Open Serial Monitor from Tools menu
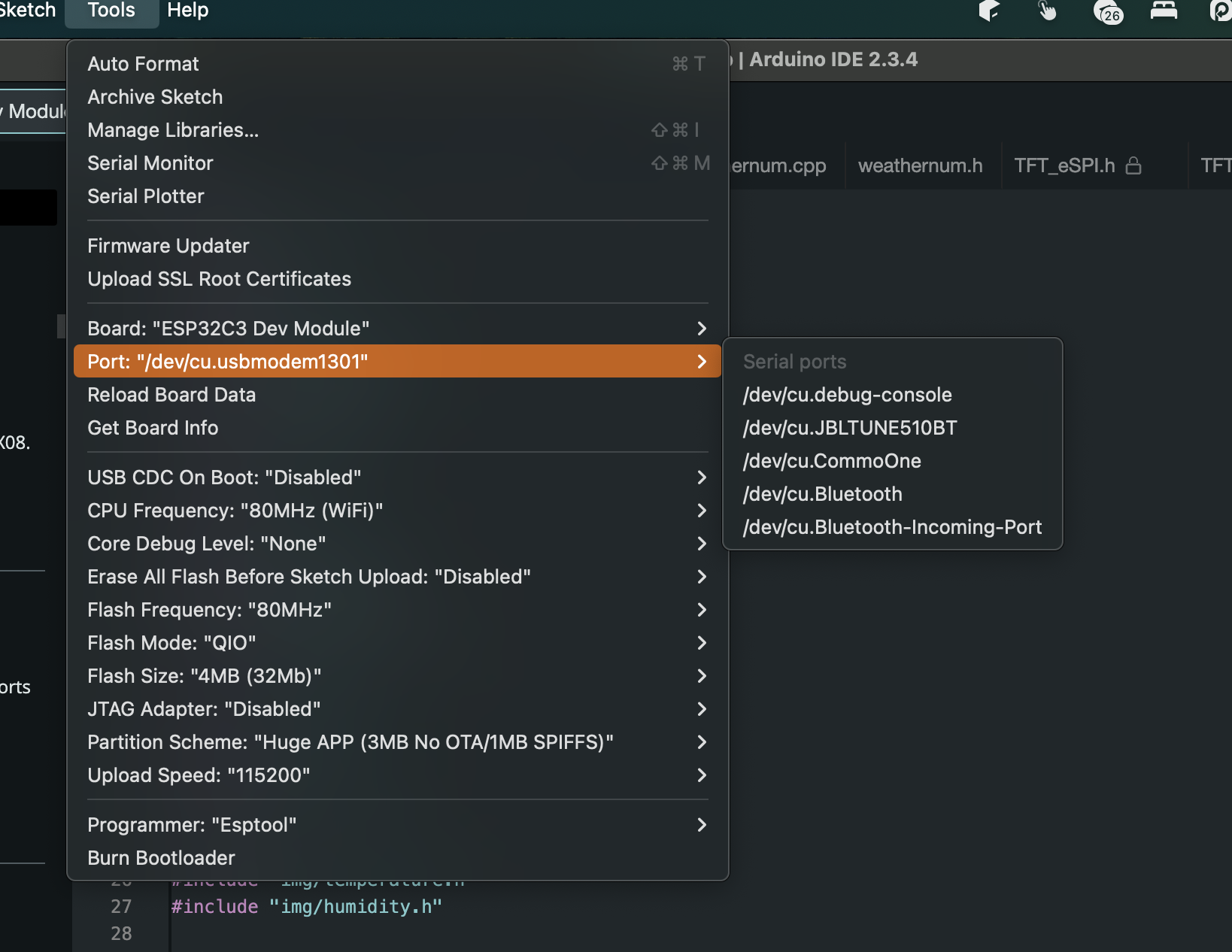 tap(398, 163)
